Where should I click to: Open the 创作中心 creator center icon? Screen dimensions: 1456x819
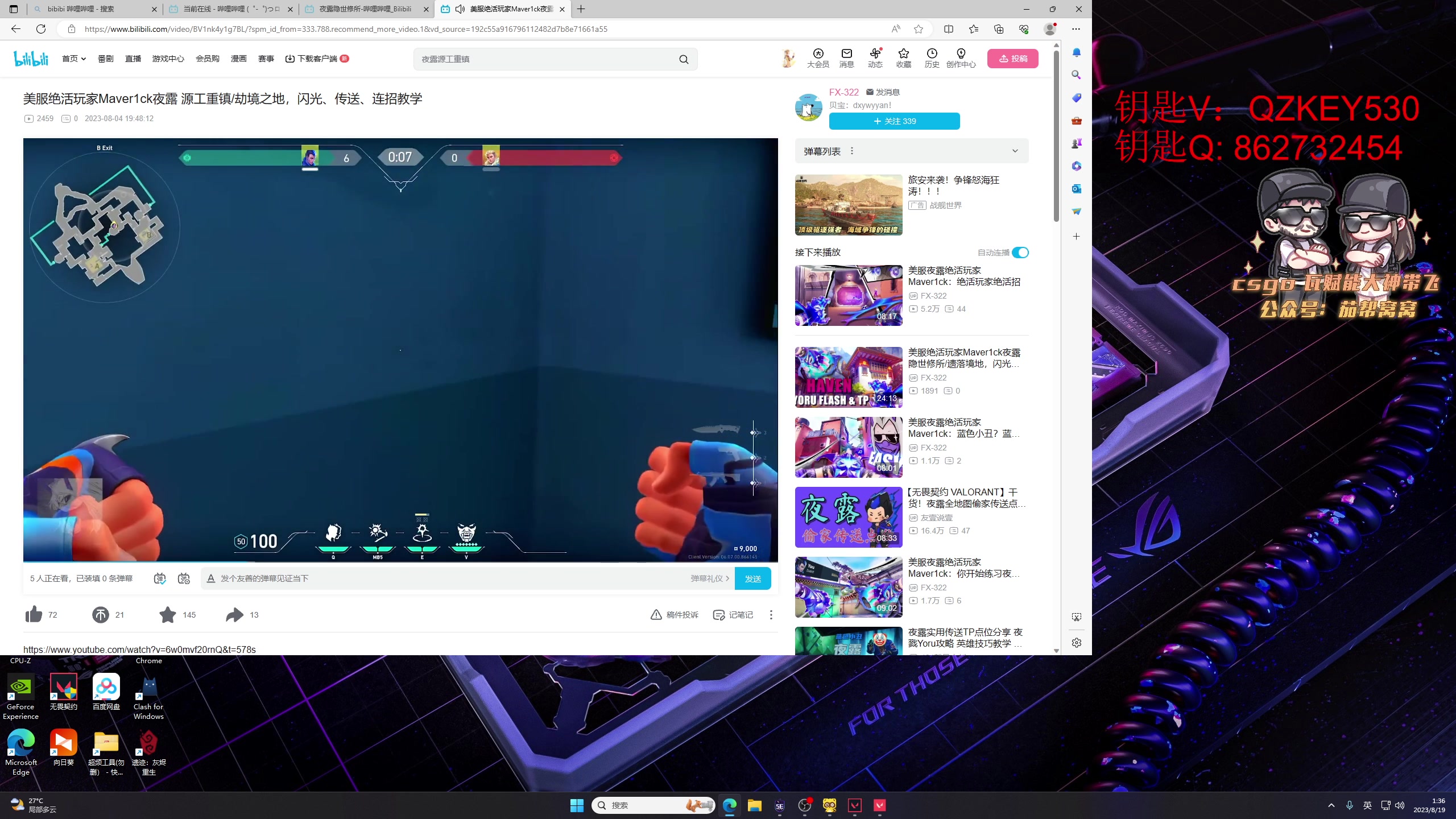(x=961, y=58)
